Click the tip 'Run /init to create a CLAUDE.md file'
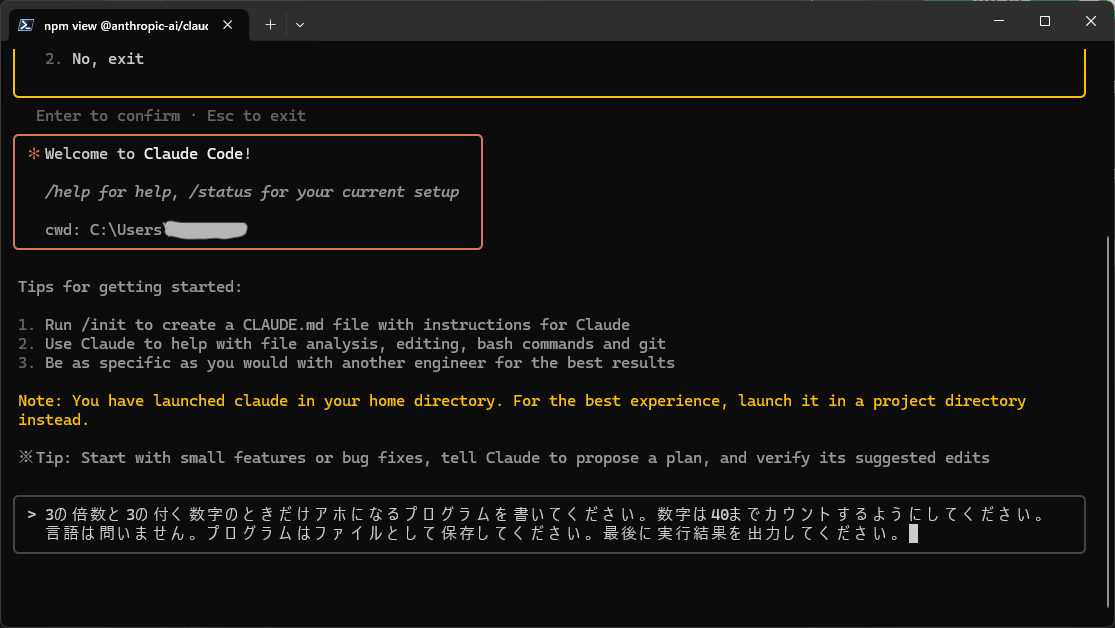Viewport: 1115px width, 628px height. (324, 325)
